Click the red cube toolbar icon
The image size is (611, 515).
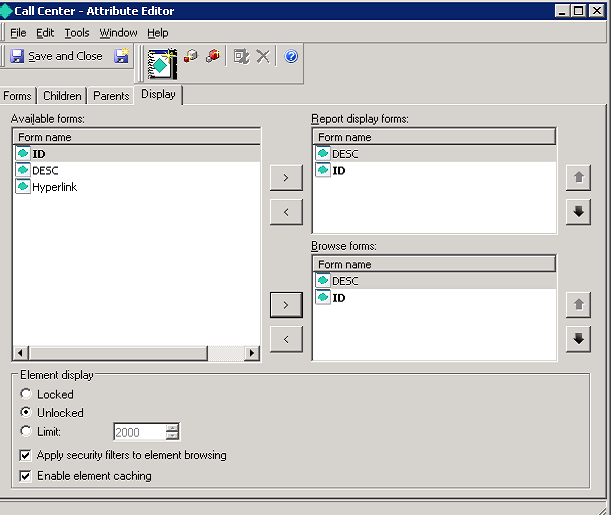(212, 57)
